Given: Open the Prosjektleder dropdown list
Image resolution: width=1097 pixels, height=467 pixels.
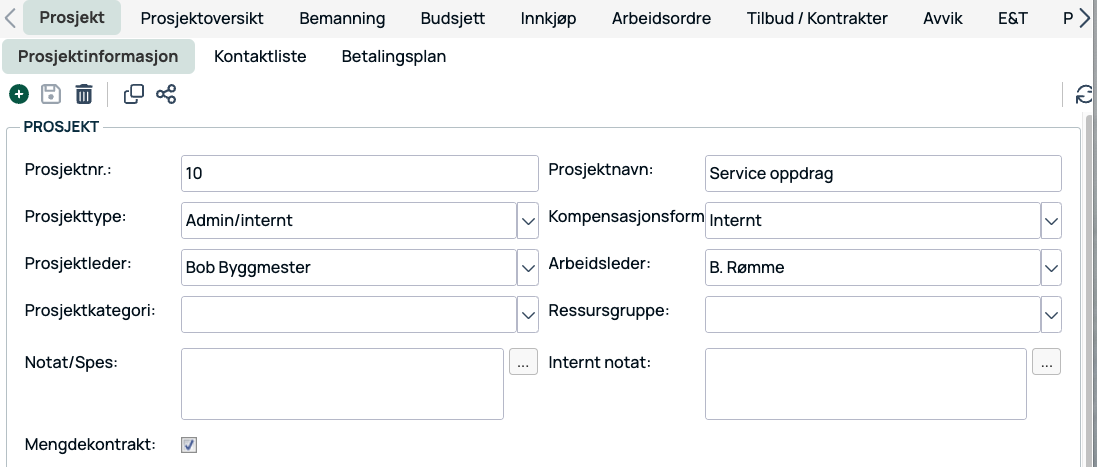Looking at the screenshot, I should (x=528, y=267).
